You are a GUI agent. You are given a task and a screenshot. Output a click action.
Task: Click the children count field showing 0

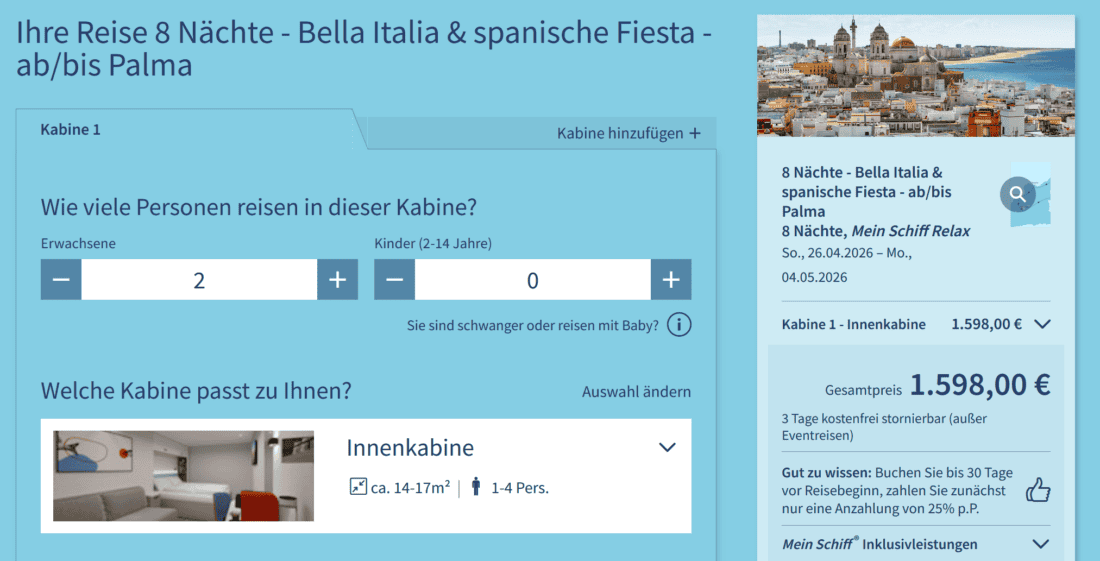[x=532, y=280]
